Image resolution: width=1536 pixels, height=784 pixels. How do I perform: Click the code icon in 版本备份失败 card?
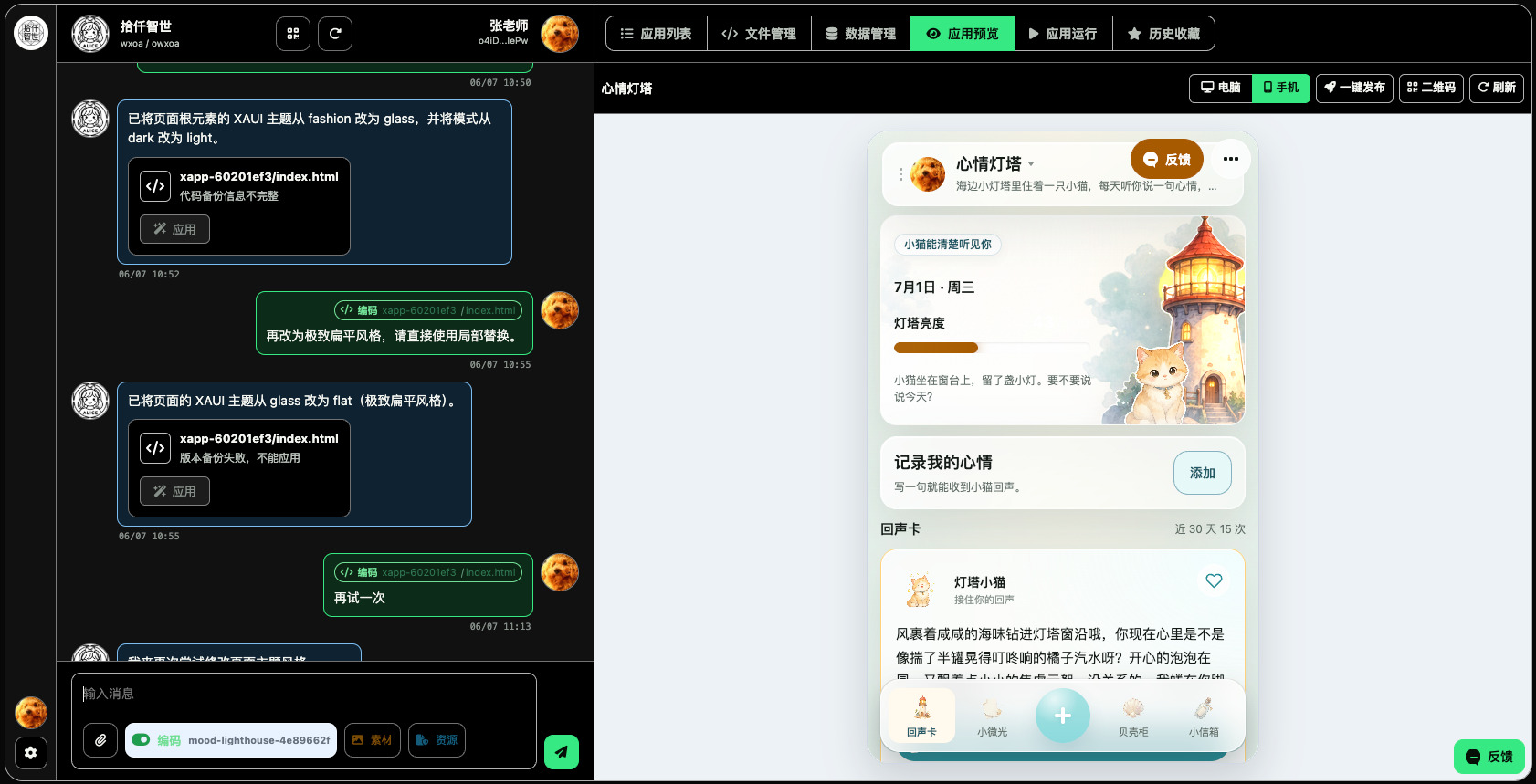[x=155, y=448]
